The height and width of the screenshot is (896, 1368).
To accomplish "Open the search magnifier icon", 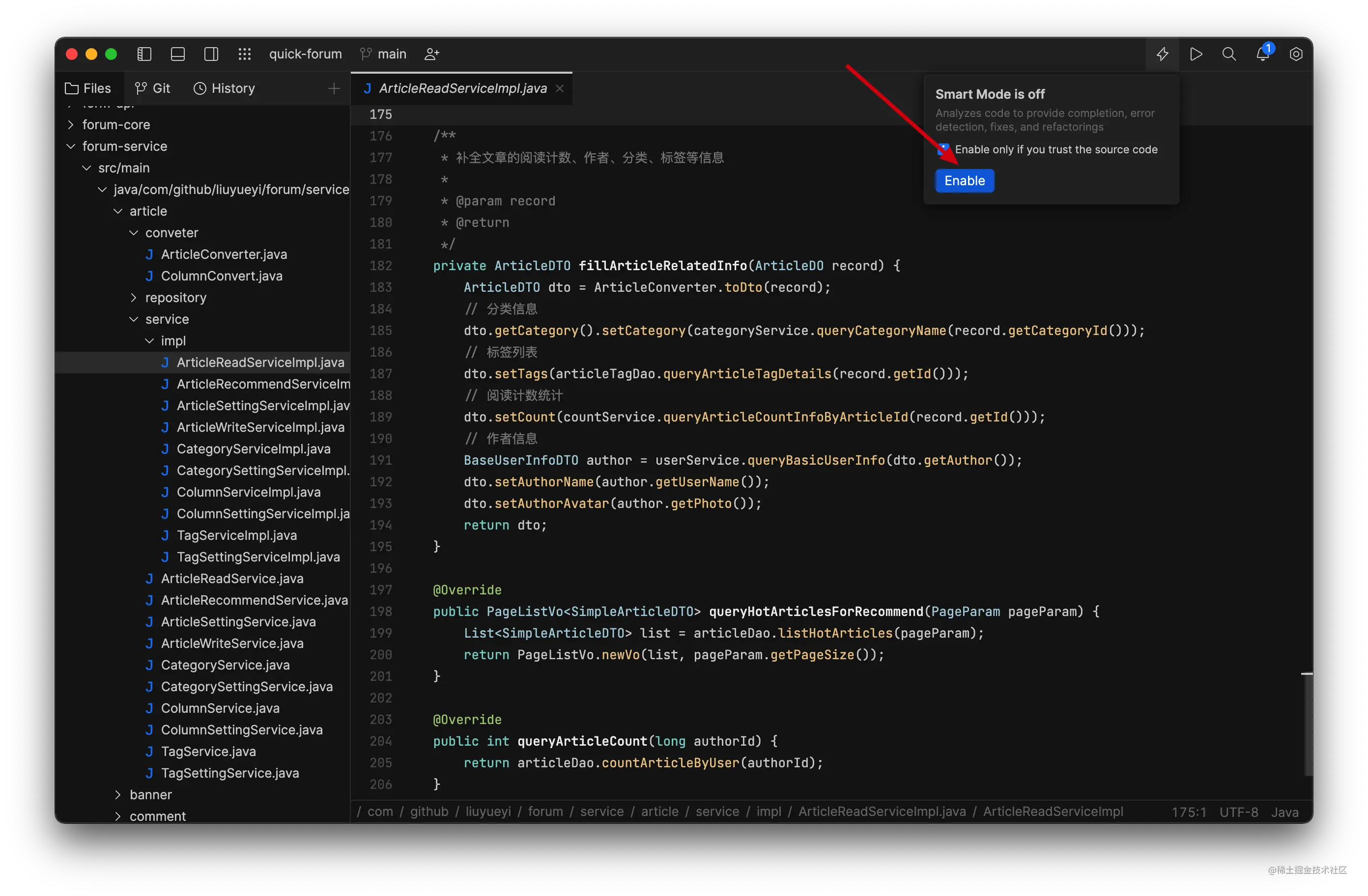I will click(x=1229, y=54).
